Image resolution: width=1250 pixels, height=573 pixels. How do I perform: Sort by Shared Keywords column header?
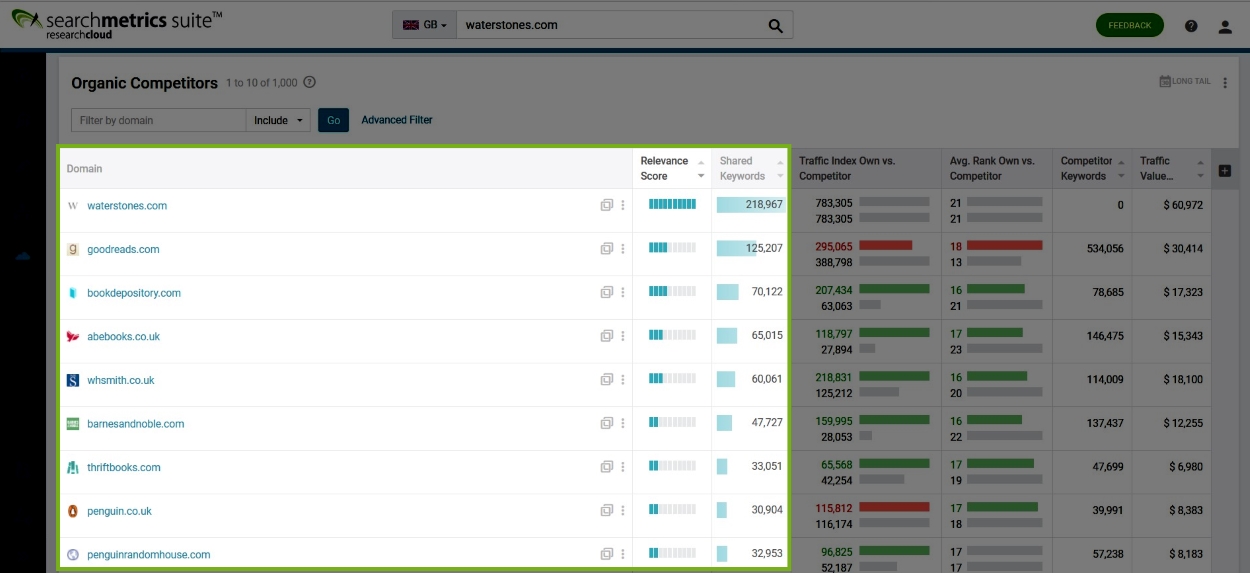742,168
